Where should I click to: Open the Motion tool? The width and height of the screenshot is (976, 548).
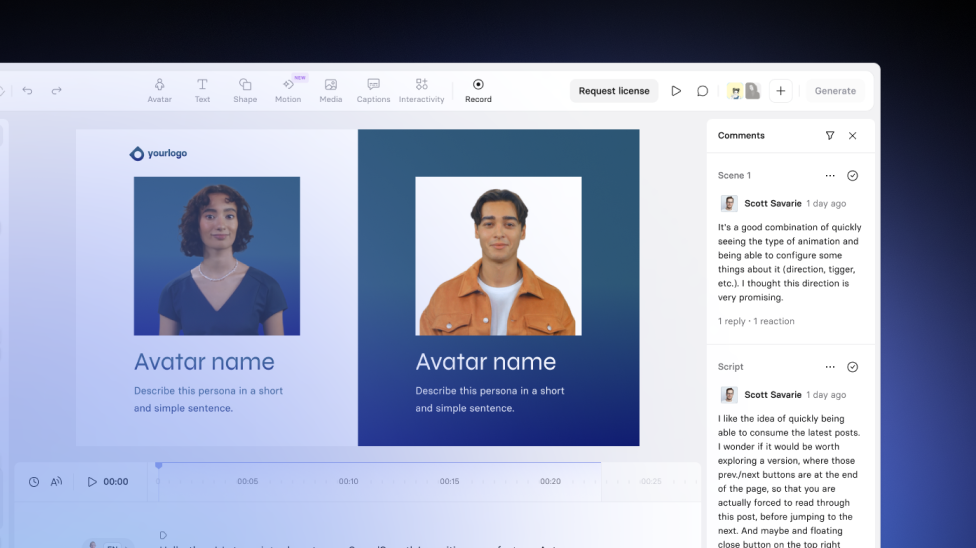point(288,91)
